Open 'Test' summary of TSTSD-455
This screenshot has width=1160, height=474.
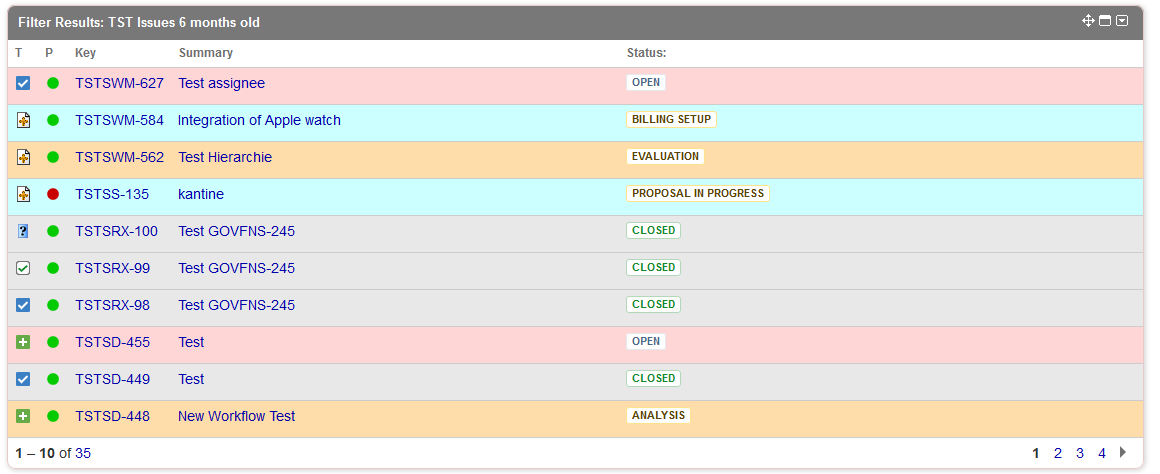(x=191, y=342)
